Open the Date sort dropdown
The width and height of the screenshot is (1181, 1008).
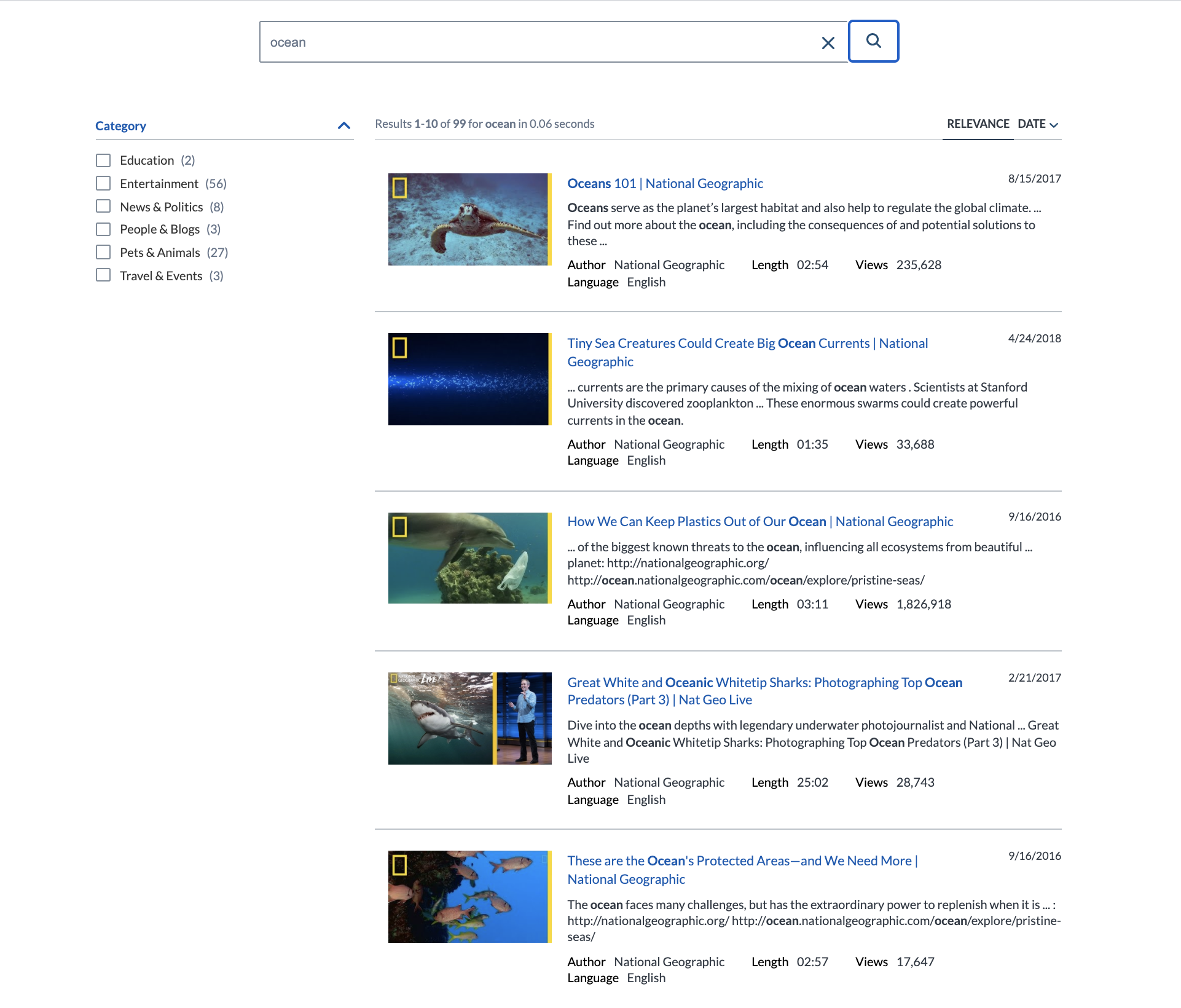tap(1038, 124)
